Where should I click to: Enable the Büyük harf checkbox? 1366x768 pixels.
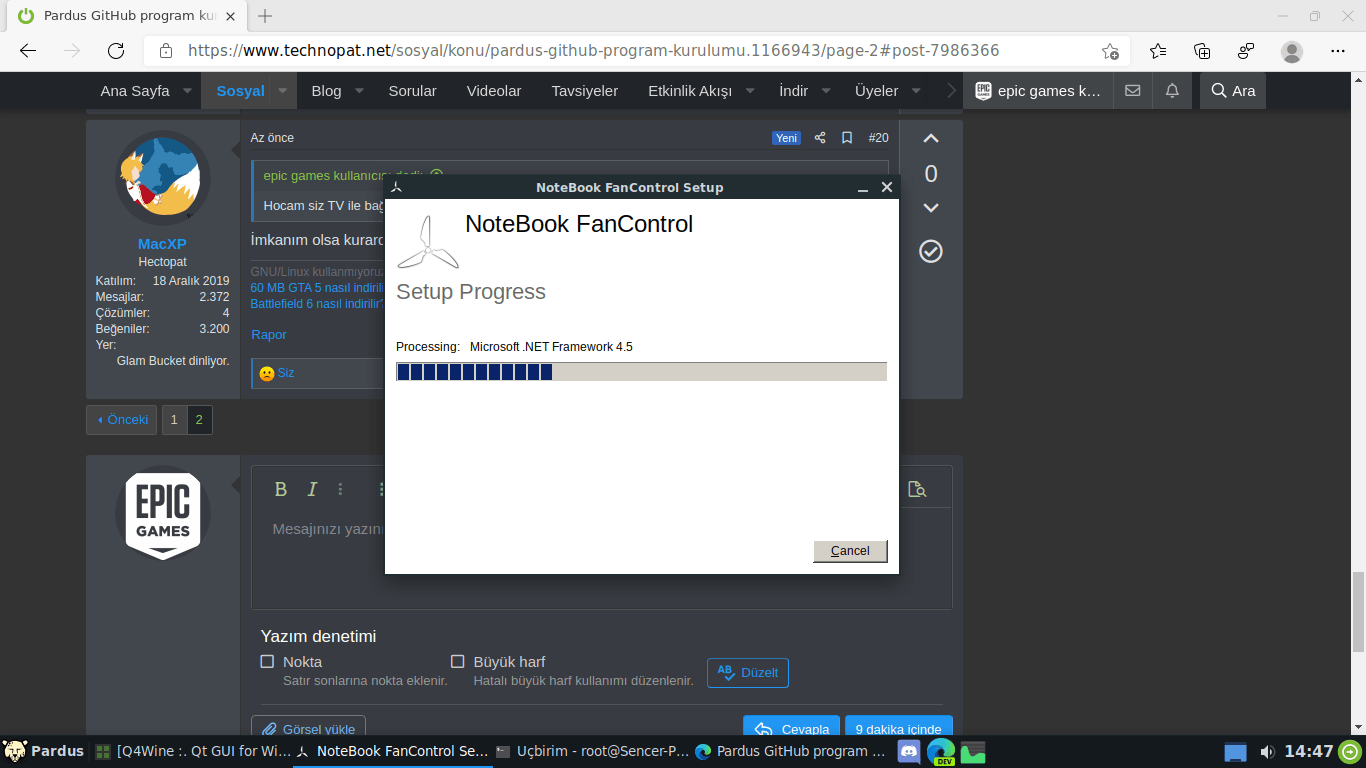[x=458, y=661]
